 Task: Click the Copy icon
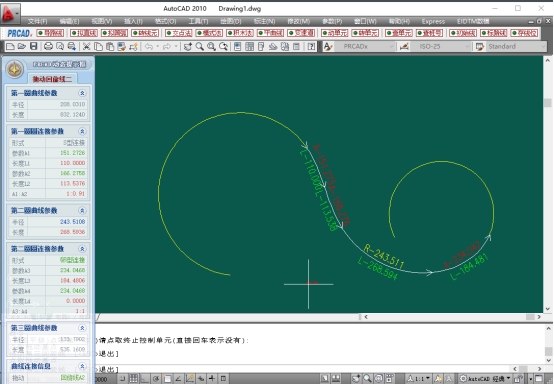[x=98, y=46]
